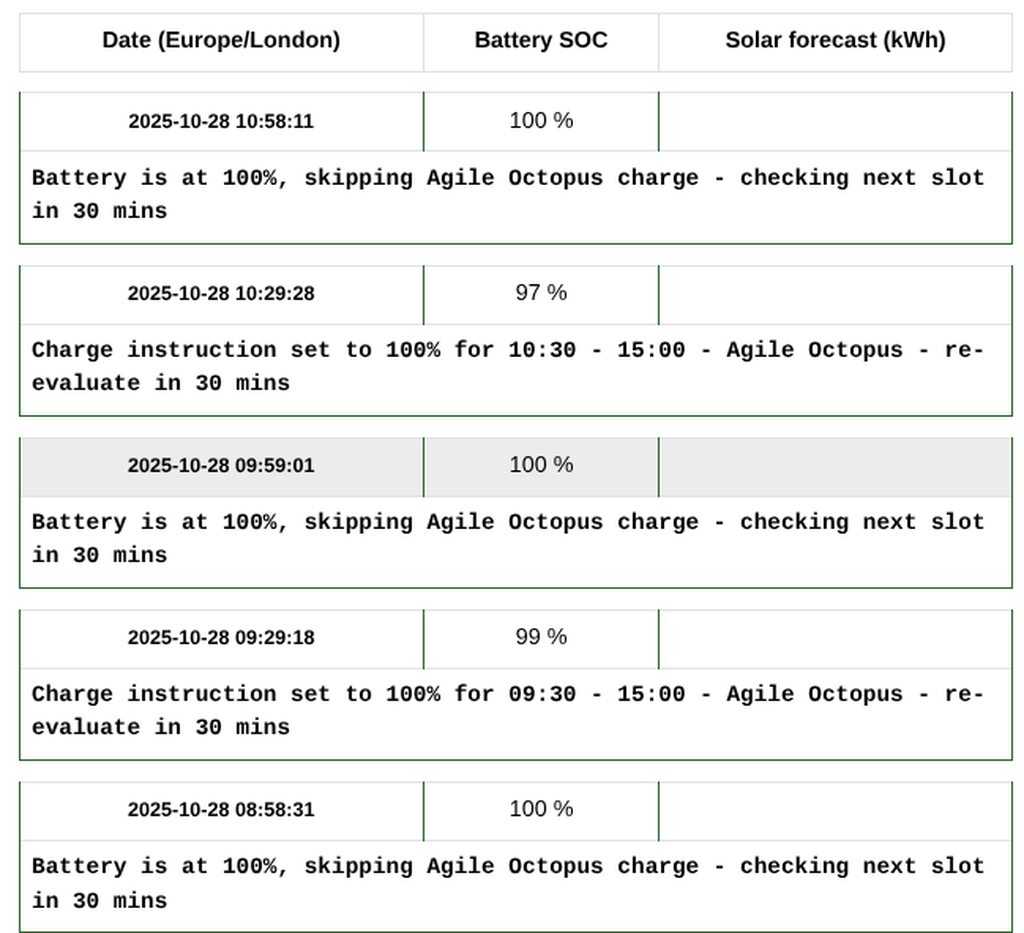This screenshot has height=933, width=1024.
Task: Click the Solar forecast (kWh) column header
Action: click(x=835, y=41)
